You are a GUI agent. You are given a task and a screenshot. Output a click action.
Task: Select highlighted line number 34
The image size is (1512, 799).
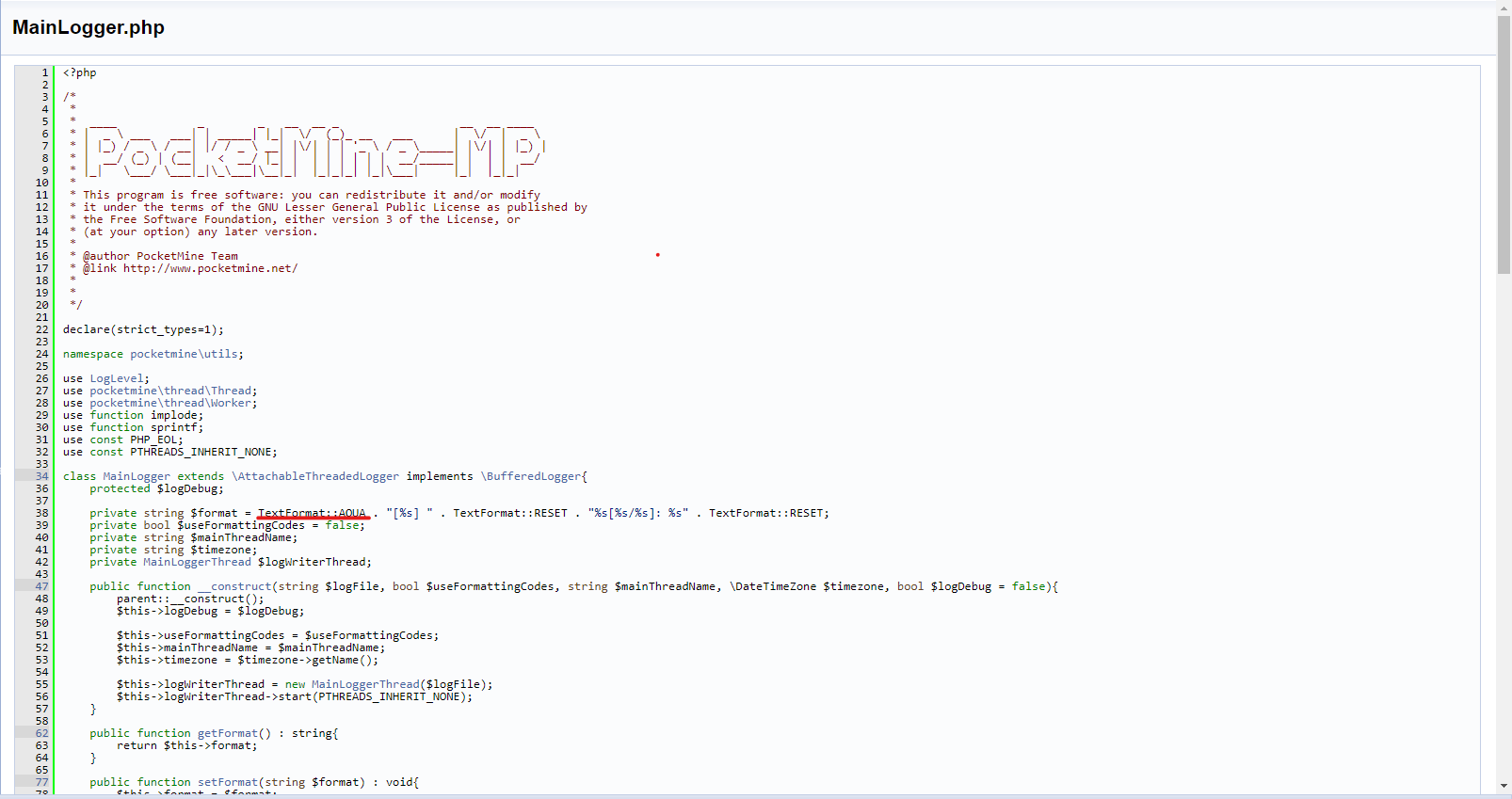pos(41,477)
